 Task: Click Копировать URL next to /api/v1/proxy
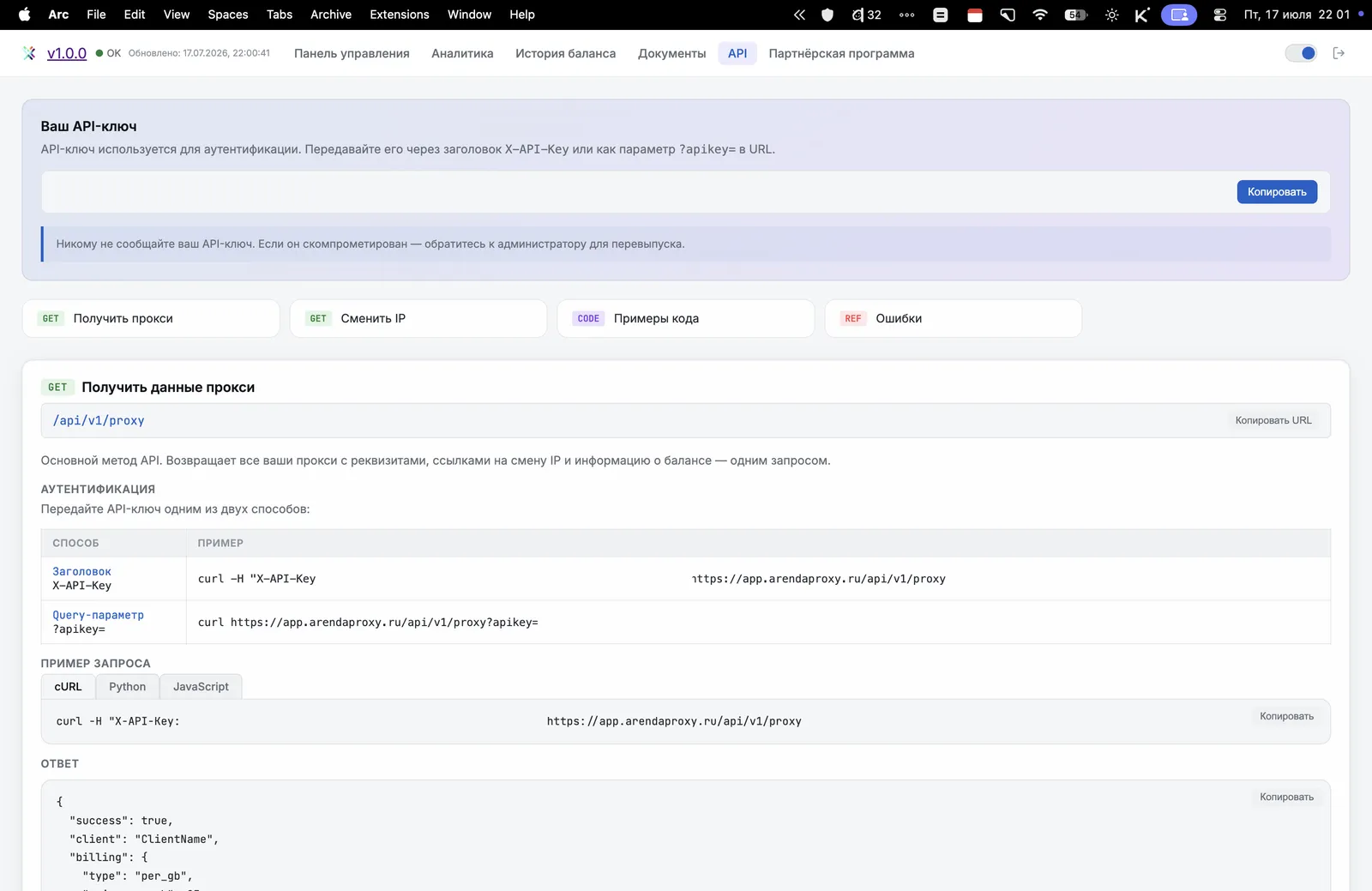coord(1273,420)
